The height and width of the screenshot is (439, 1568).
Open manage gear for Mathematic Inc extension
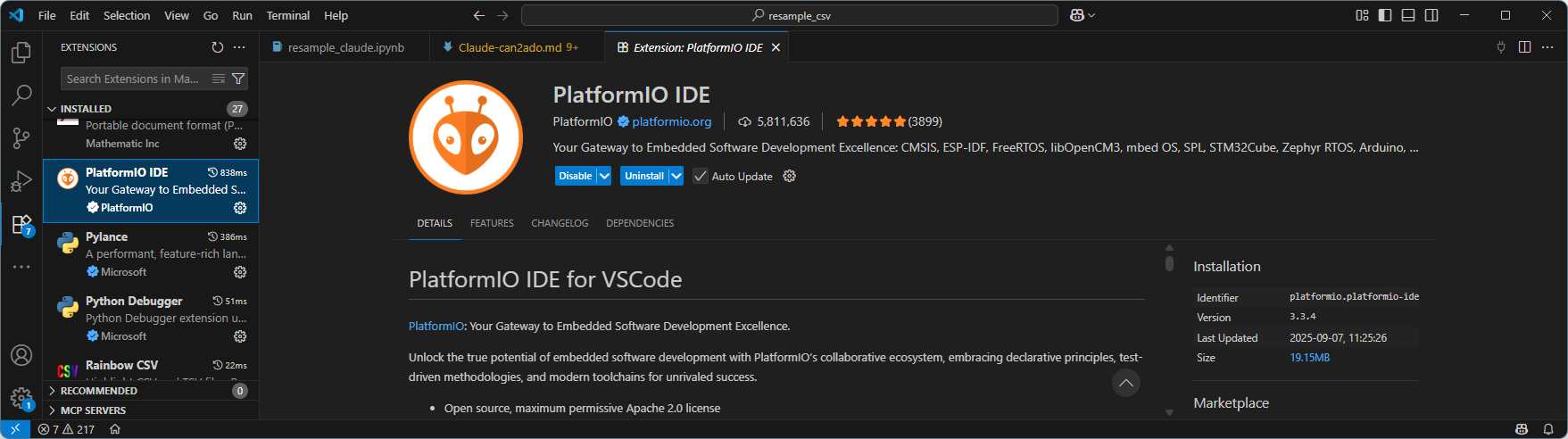pos(240,144)
